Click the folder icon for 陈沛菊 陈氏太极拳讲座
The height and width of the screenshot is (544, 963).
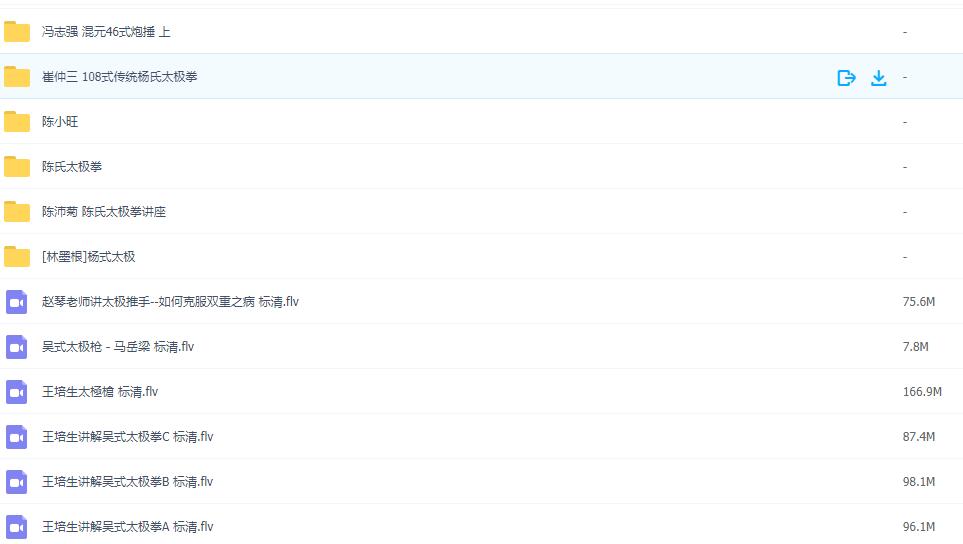(17, 212)
